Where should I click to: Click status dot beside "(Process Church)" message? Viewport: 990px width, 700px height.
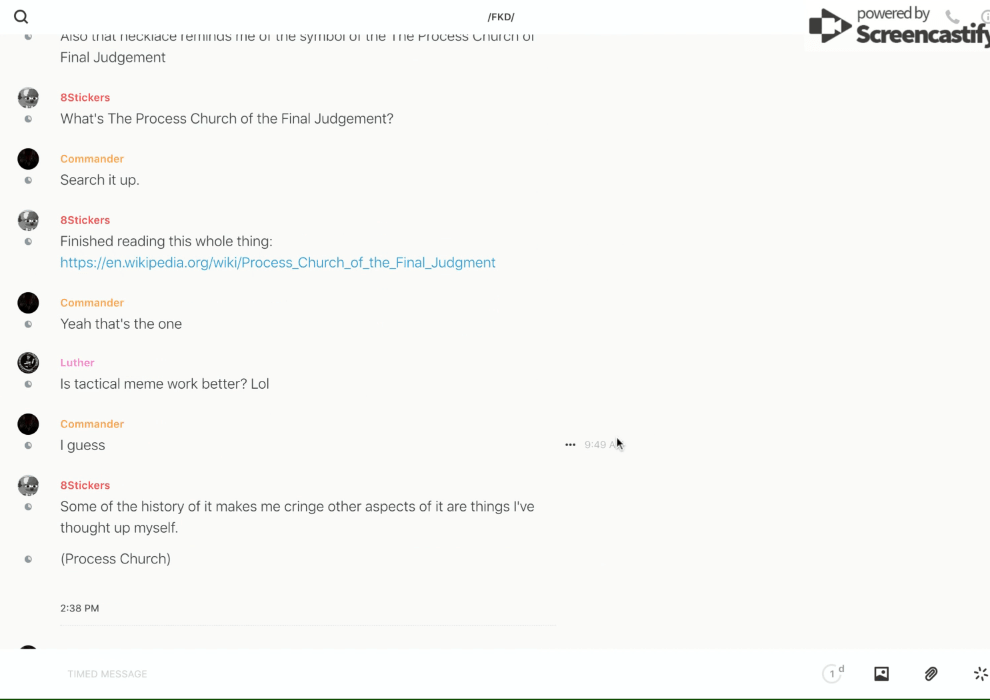pyautogui.click(x=28, y=559)
